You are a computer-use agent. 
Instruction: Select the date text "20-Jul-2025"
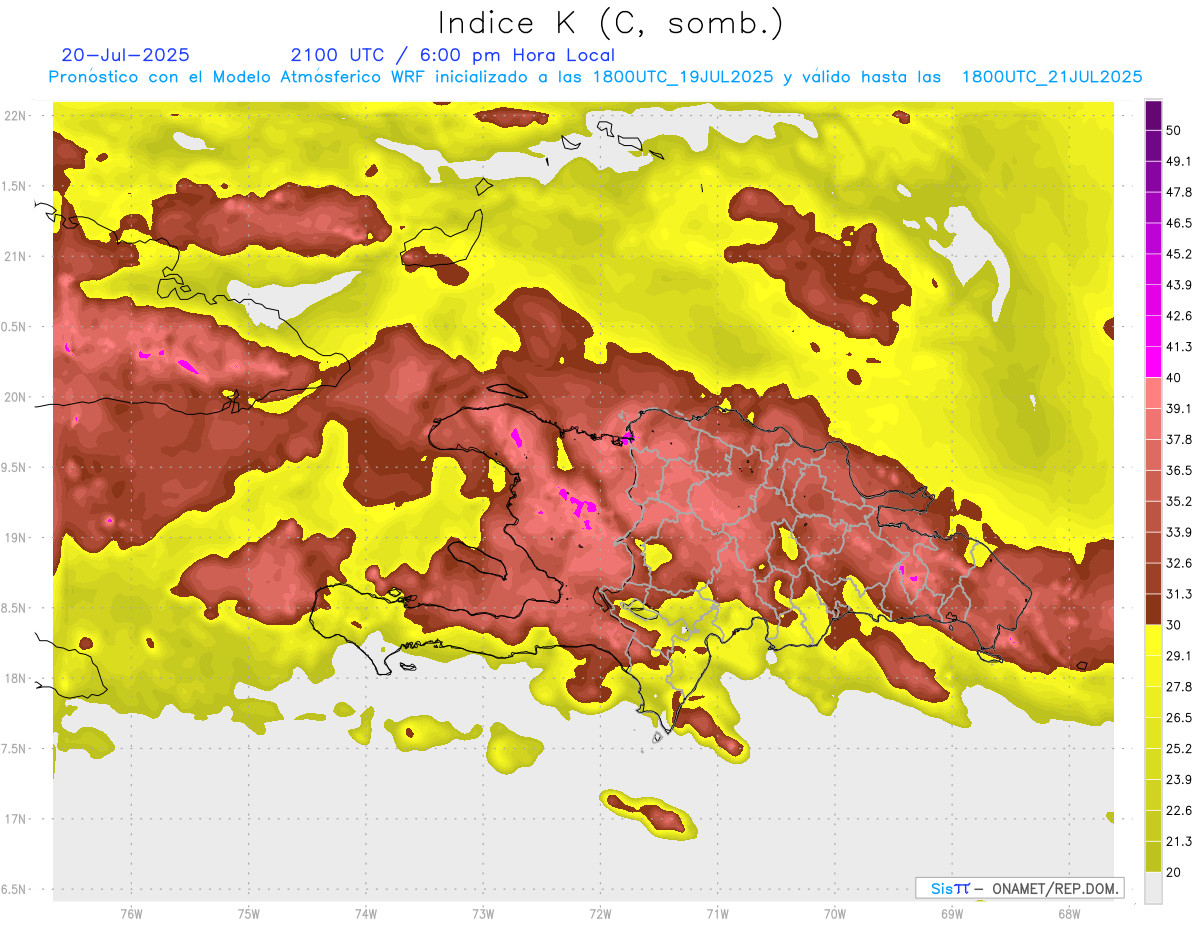(126, 55)
